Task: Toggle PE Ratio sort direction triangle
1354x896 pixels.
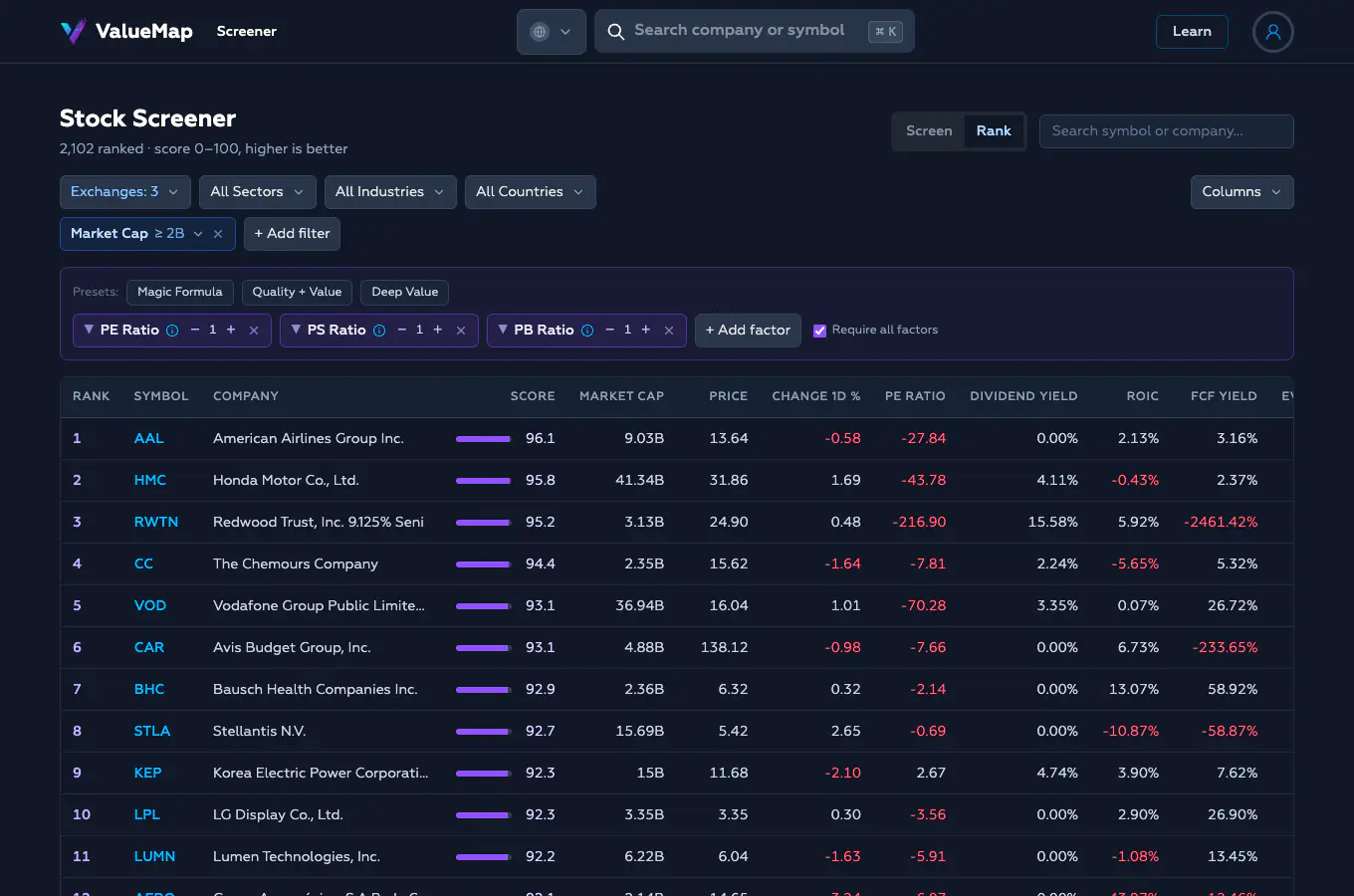Action: pyautogui.click(x=89, y=330)
